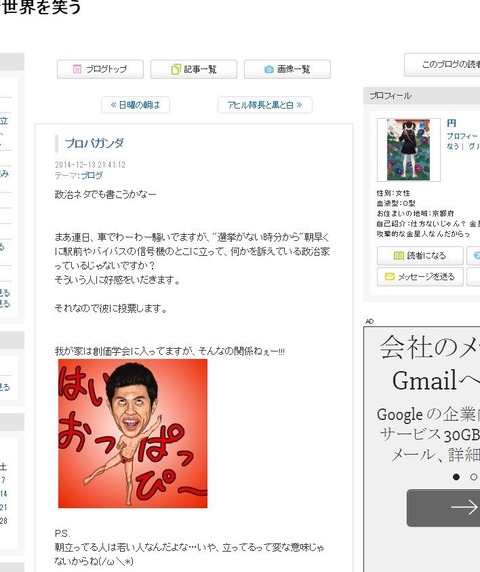
Task: Open the ブログトップ button
Action: tap(100, 69)
